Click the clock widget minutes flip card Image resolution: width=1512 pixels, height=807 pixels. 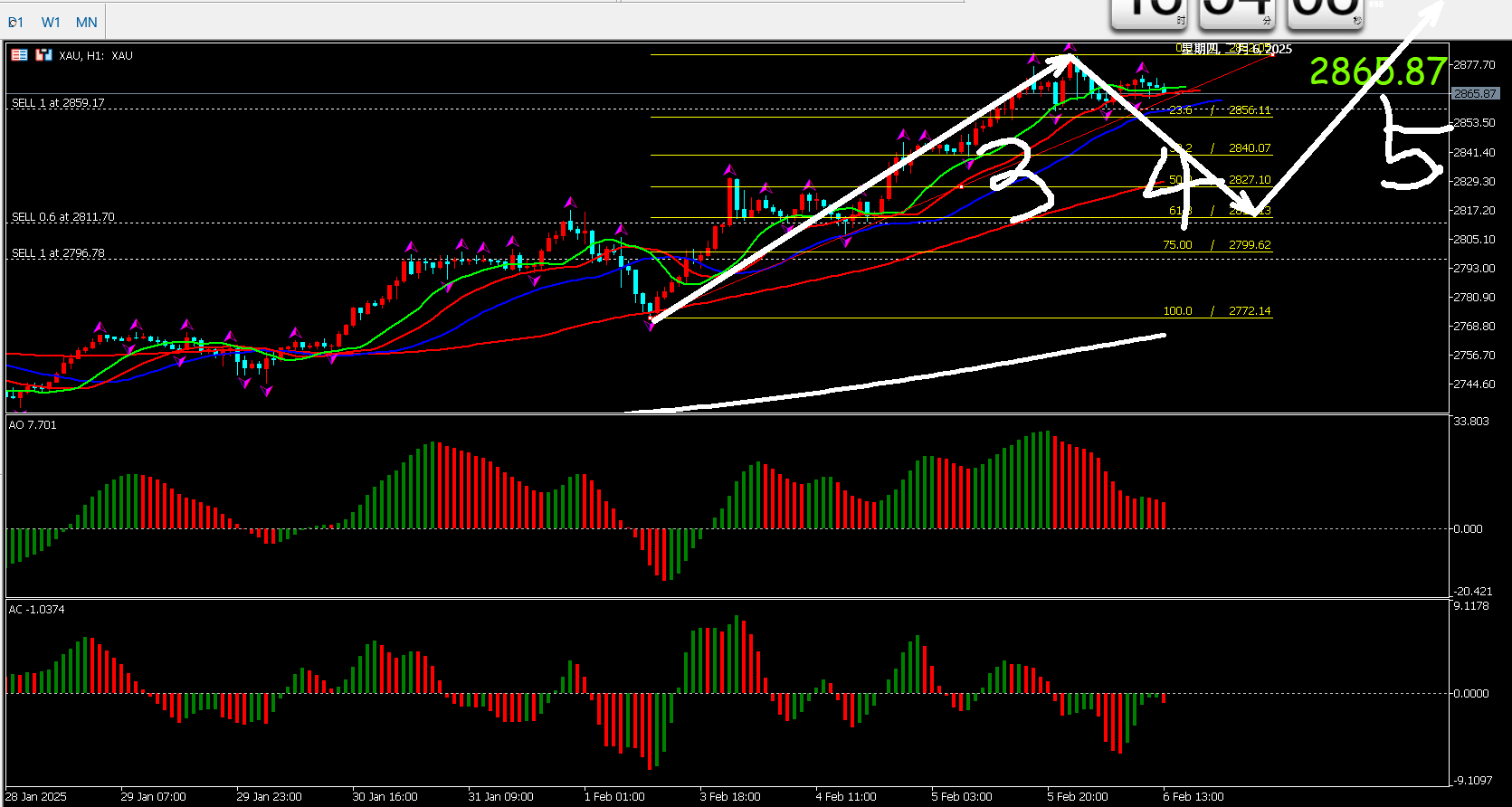(x=1237, y=14)
